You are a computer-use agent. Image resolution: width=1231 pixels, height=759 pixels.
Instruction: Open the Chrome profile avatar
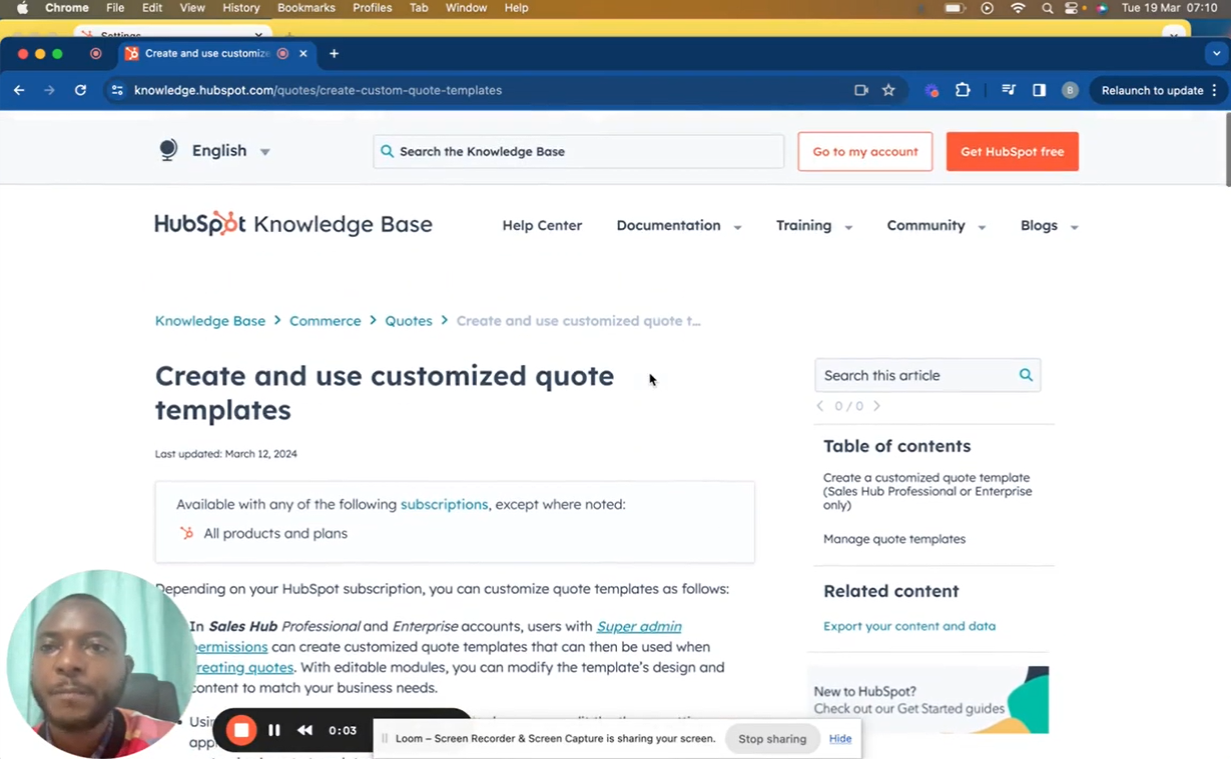click(x=1070, y=90)
